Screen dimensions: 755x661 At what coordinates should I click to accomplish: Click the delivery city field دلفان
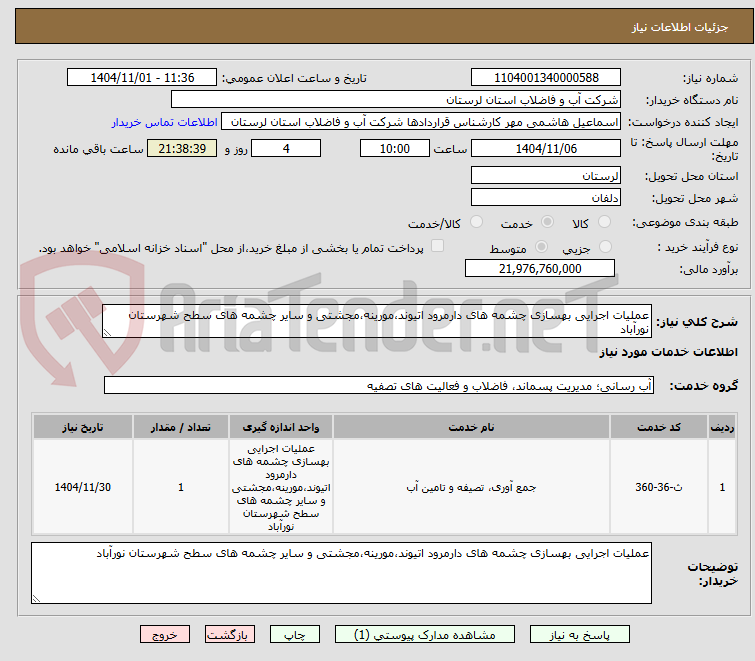tap(546, 197)
